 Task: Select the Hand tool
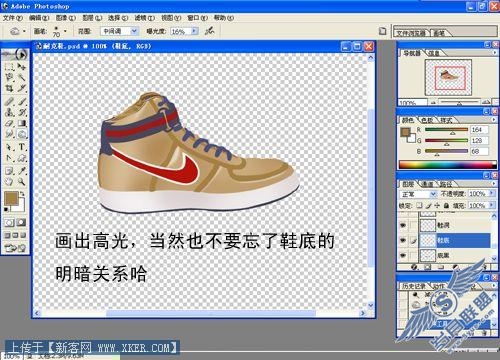coord(9,182)
